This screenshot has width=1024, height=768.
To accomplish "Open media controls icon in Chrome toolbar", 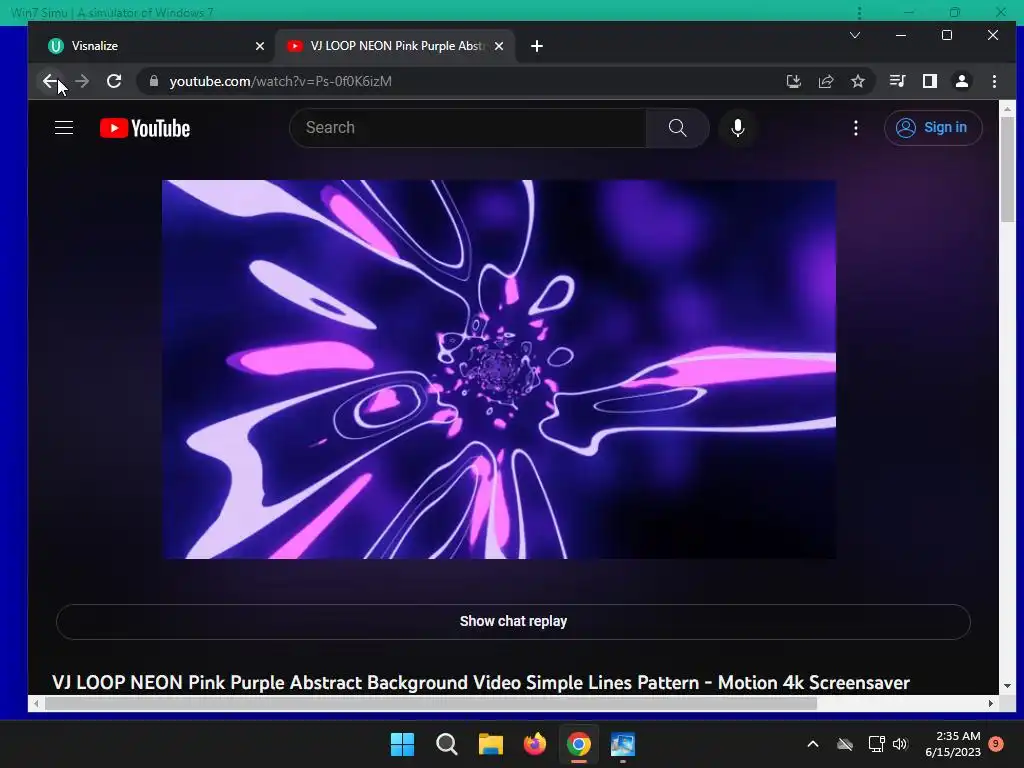I will click(897, 81).
